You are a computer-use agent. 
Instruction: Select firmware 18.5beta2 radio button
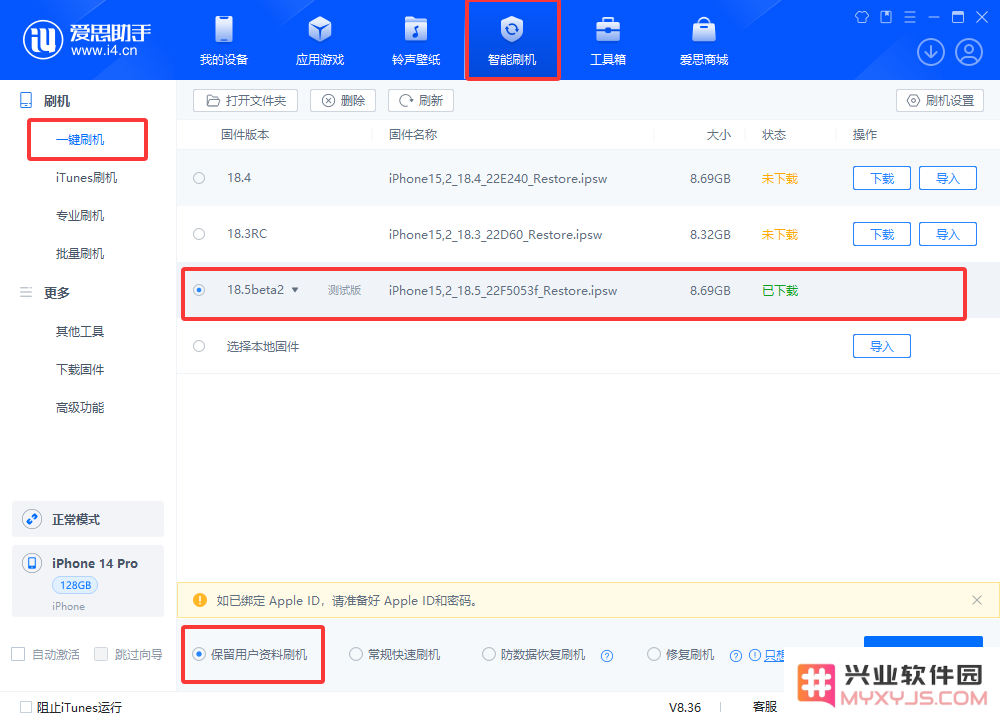click(x=199, y=290)
